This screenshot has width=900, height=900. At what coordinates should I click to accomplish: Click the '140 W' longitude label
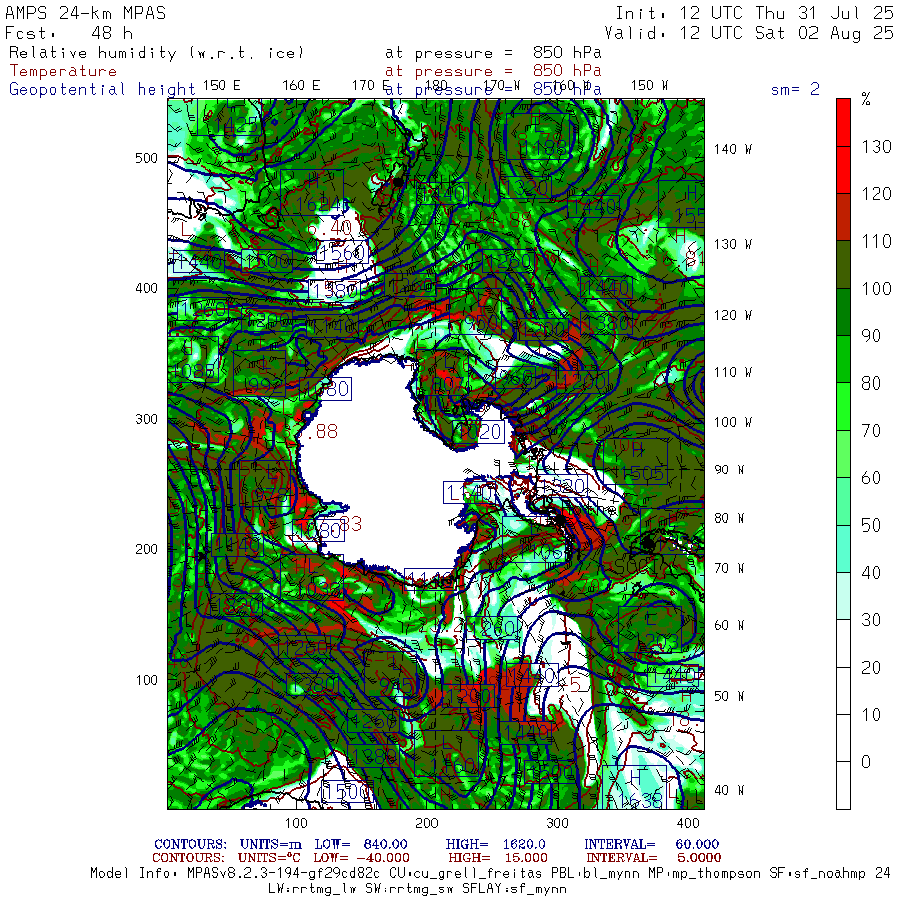tap(732, 149)
